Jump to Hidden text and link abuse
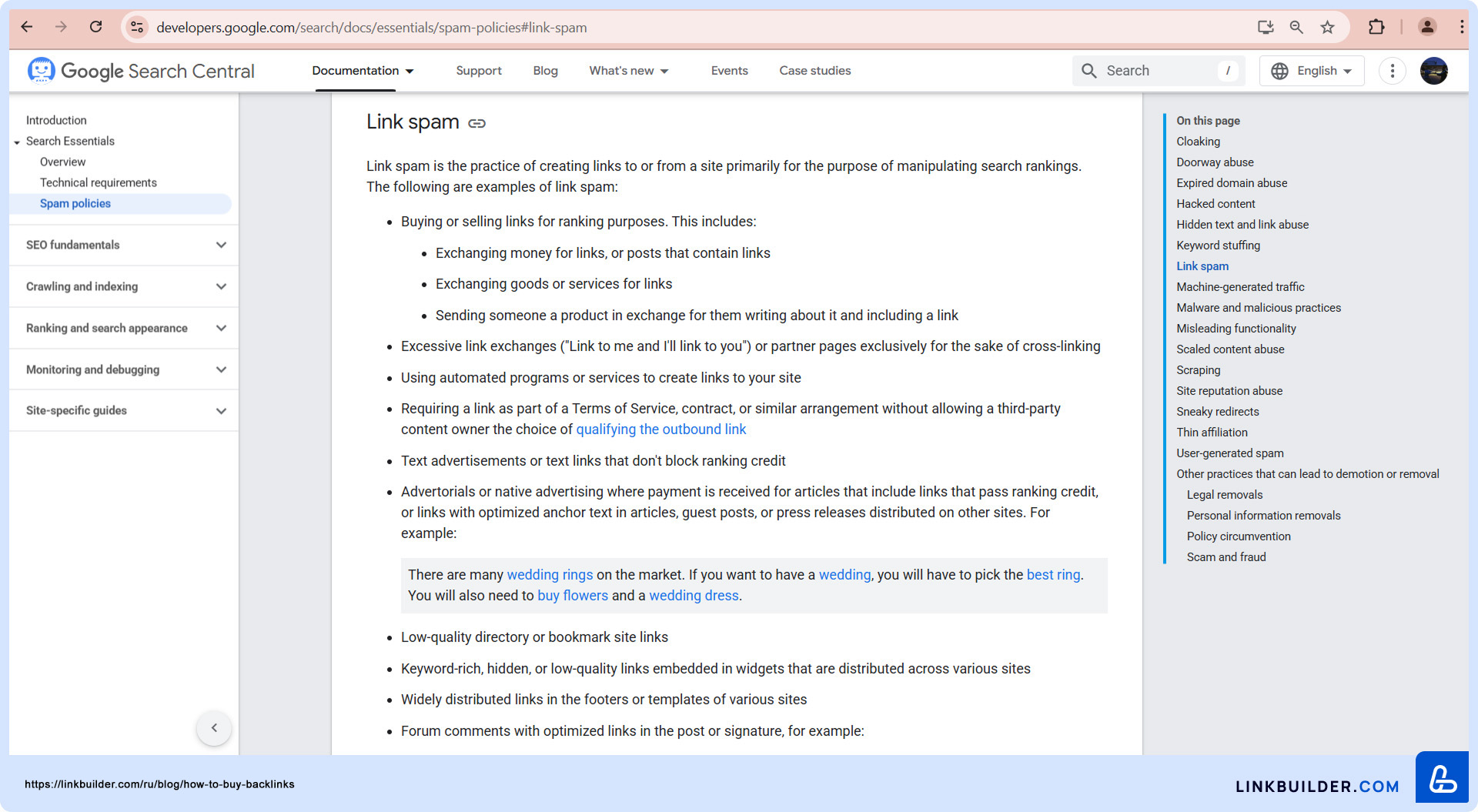This screenshot has width=1478, height=812. tap(1242, 225)
